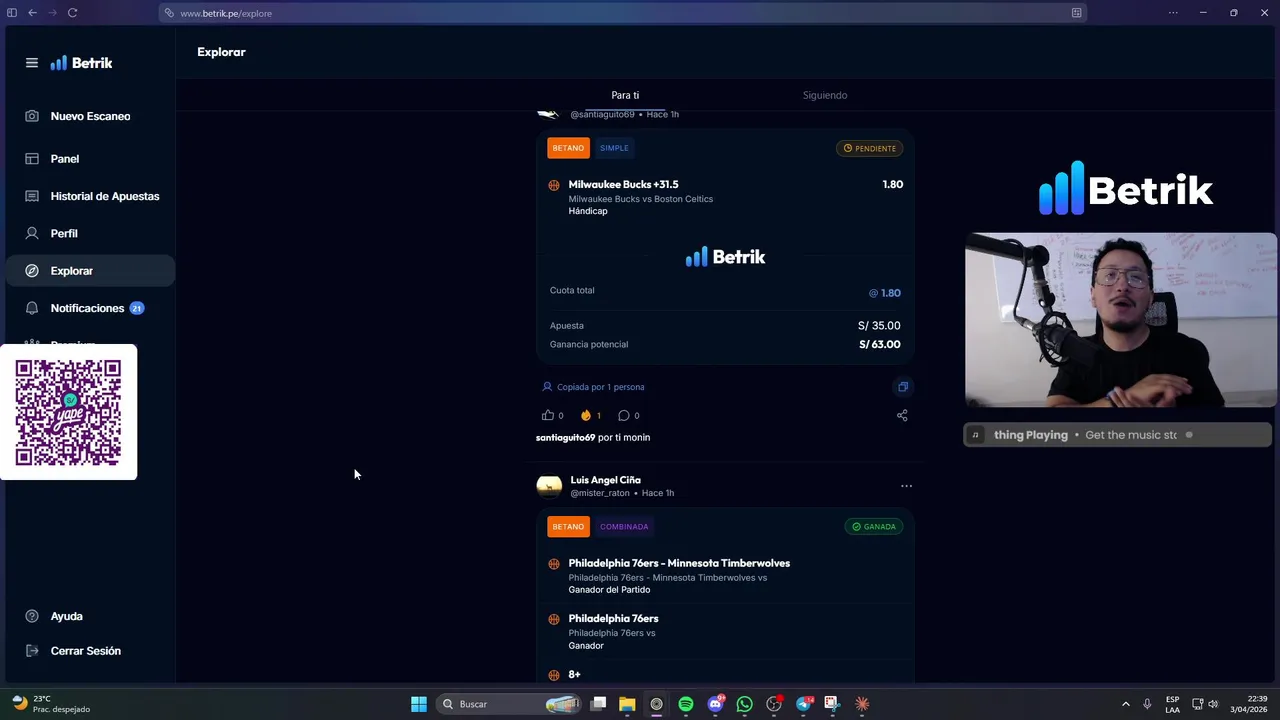Image resolution: width=1280 pixels, height=720 pixels.
Task: Open File Explorer from the taskbar
Action: [x=627, y=704]
